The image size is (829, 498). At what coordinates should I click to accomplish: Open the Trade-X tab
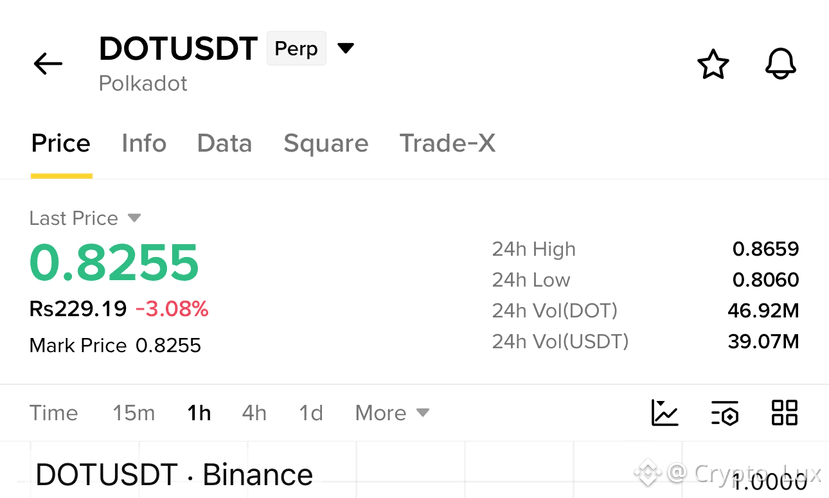pyautogui.click(x=447, y=143)
